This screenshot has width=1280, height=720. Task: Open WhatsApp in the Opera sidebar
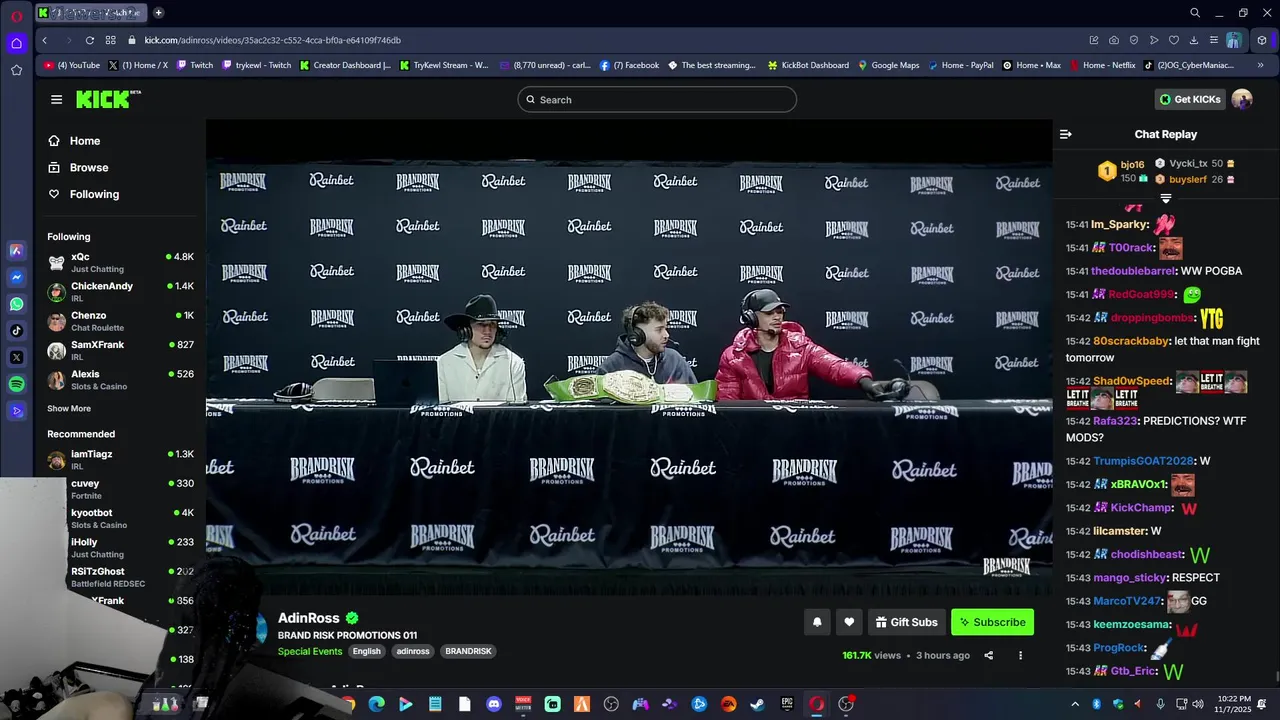[x=16, y=304]
